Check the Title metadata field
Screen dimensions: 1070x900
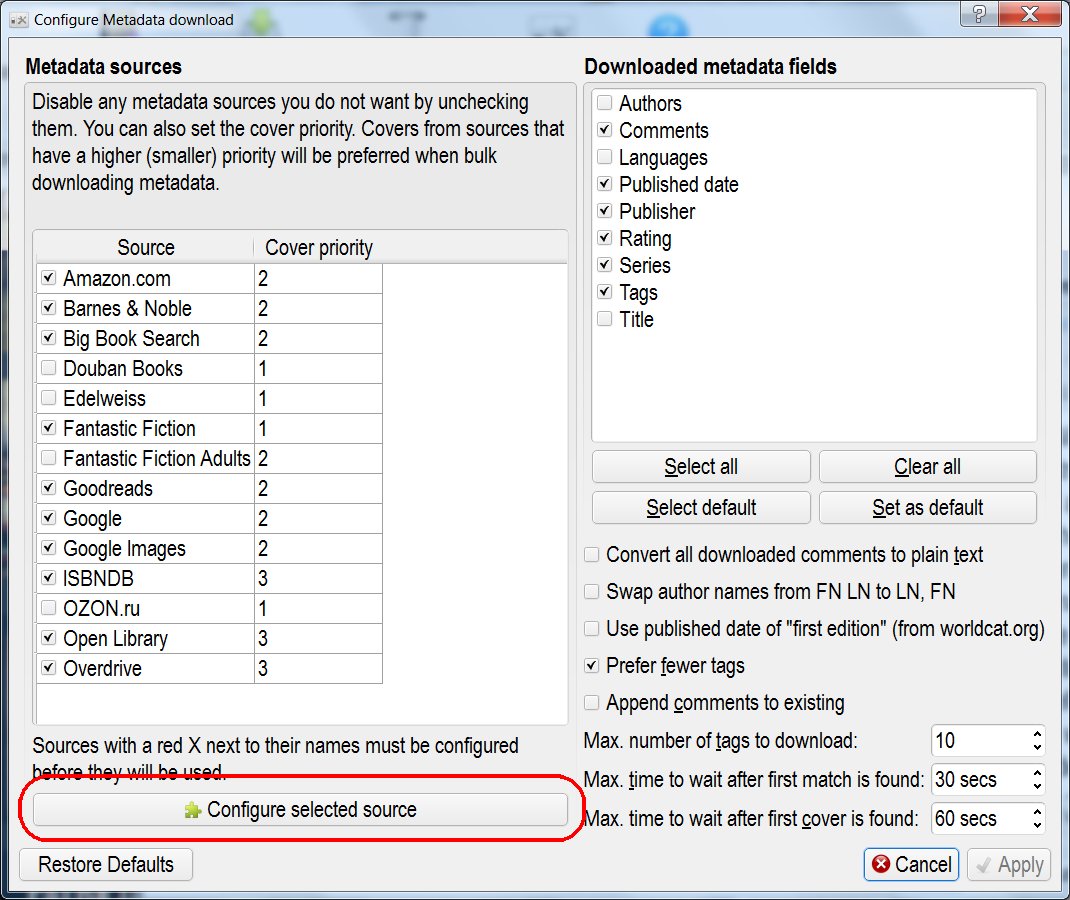click(x=605, y=319)
